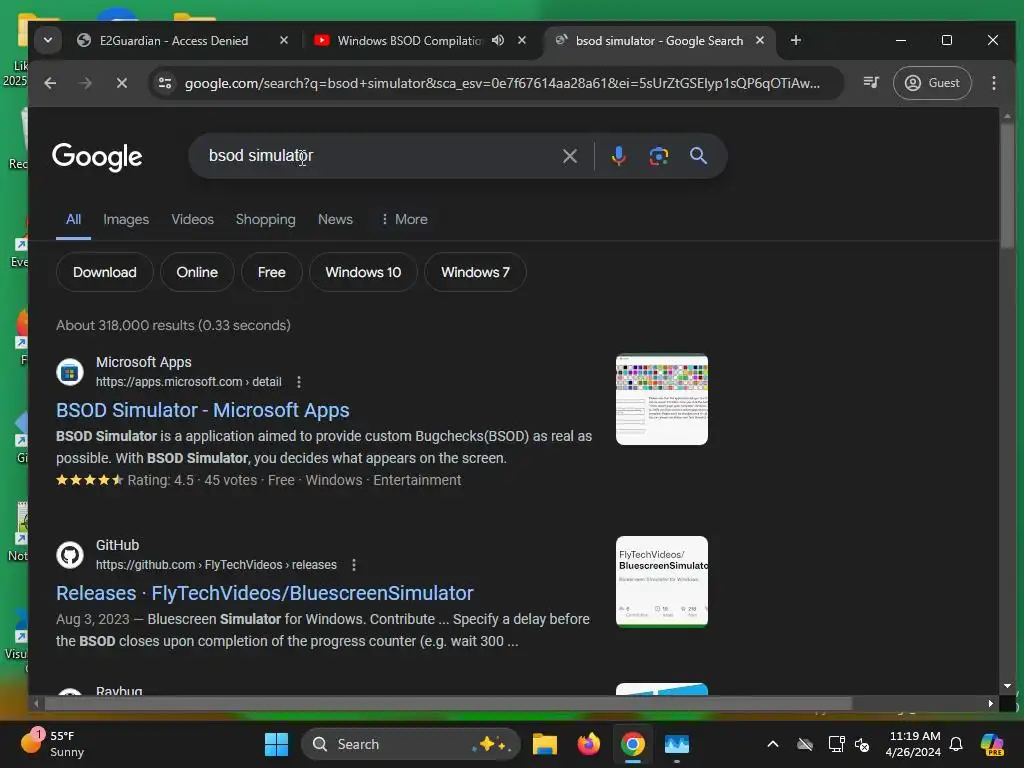1024x768 pixels.
Task: Open the crossed-out cloud tray icon
Action: [x=805, y=744]
